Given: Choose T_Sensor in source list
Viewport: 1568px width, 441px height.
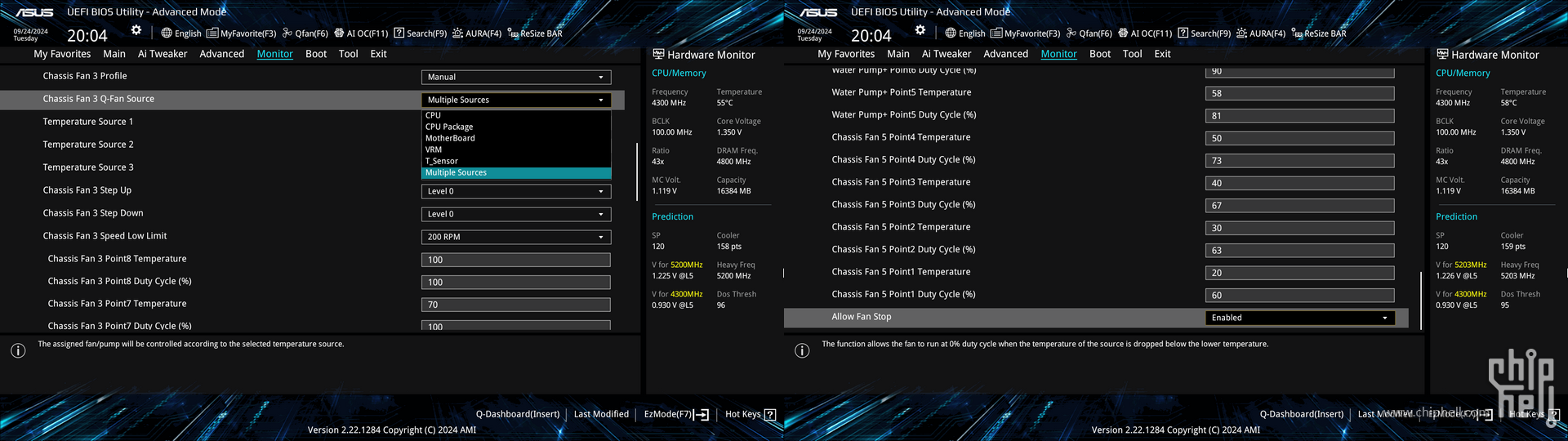Looking at the screenshot, I should point(516,161).
